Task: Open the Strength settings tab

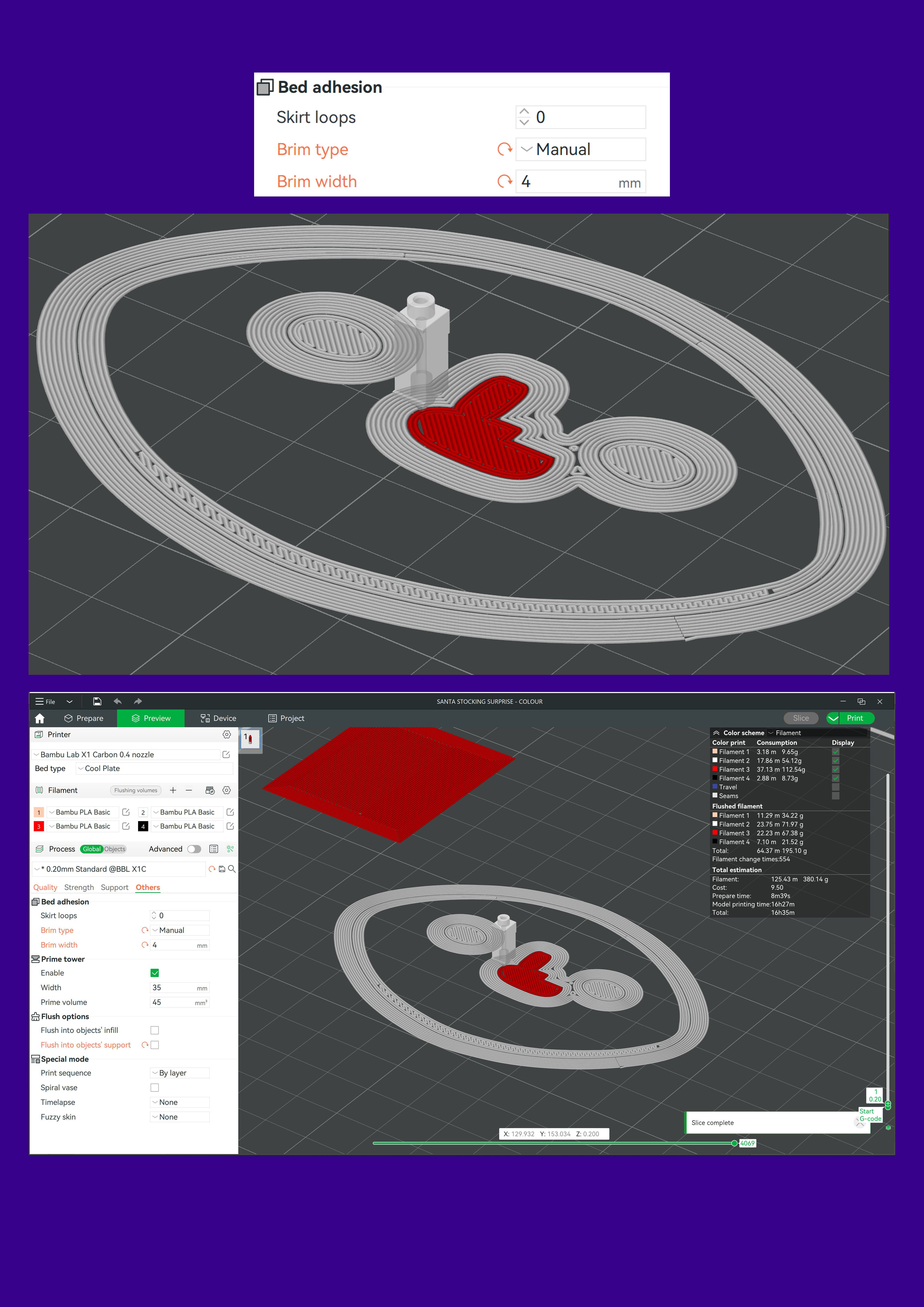Action: pos(79,887)
